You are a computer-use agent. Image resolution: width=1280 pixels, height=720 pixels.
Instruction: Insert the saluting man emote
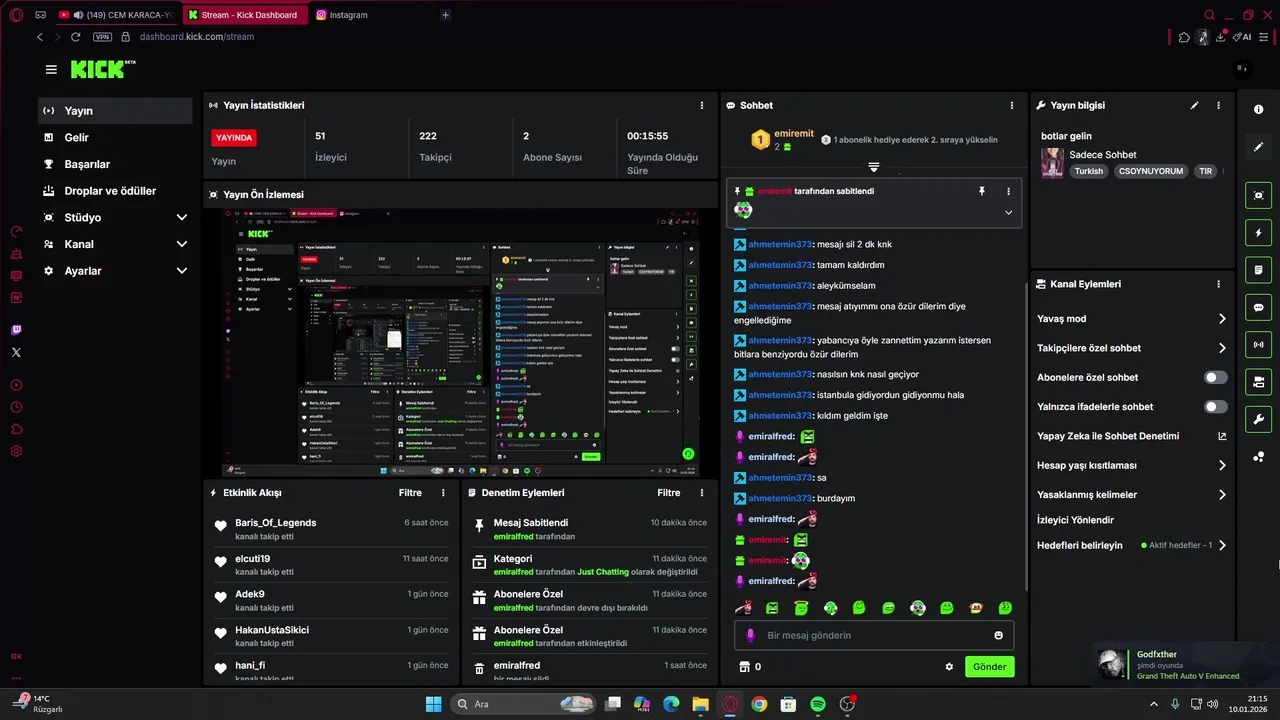coord(743,607)
